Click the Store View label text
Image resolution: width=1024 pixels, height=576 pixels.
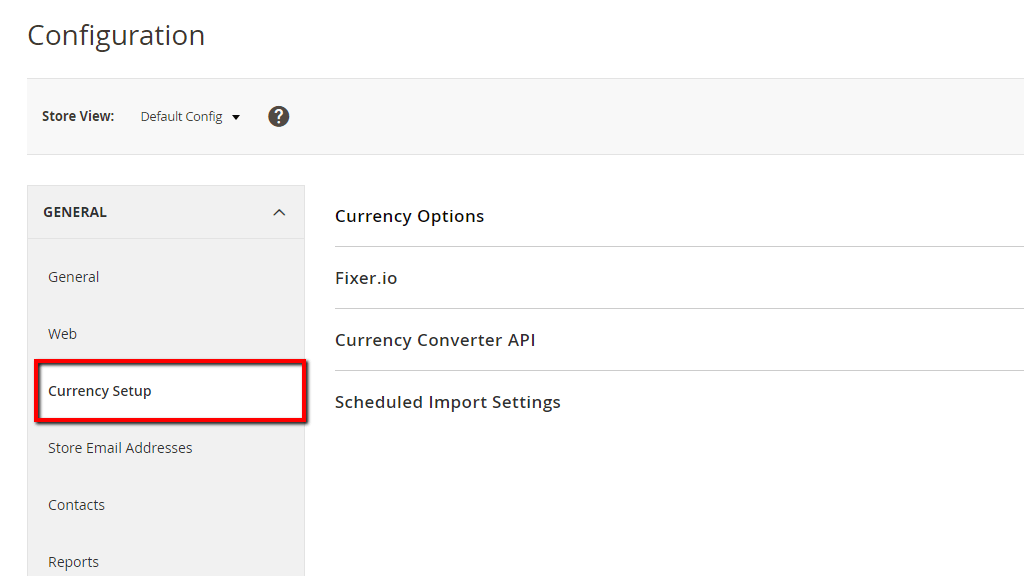(x=78, y=116)
